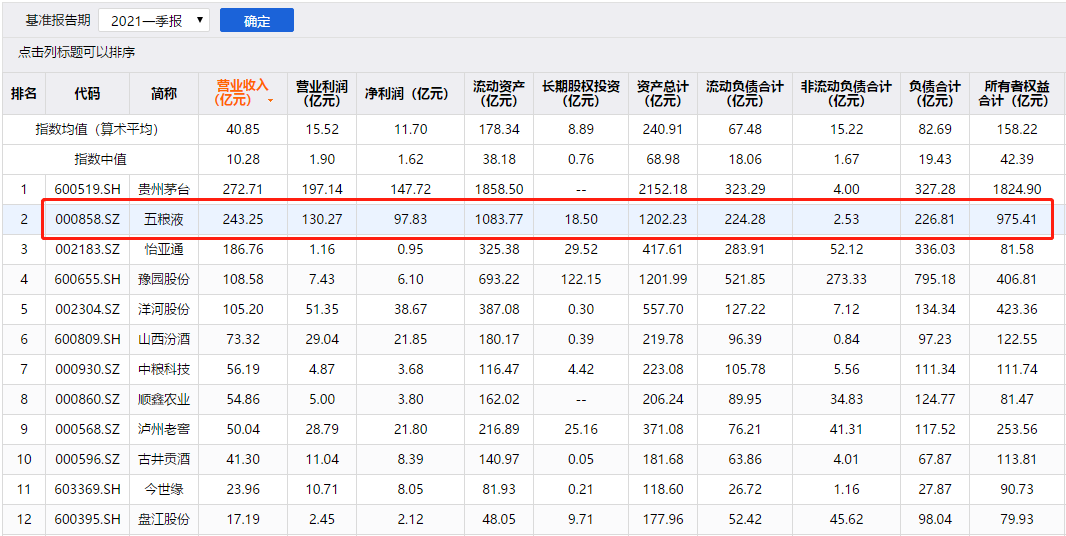Click the 豫园股份 name cell
The height and width of the screenshot is (536, 1066).
(164, 279)
